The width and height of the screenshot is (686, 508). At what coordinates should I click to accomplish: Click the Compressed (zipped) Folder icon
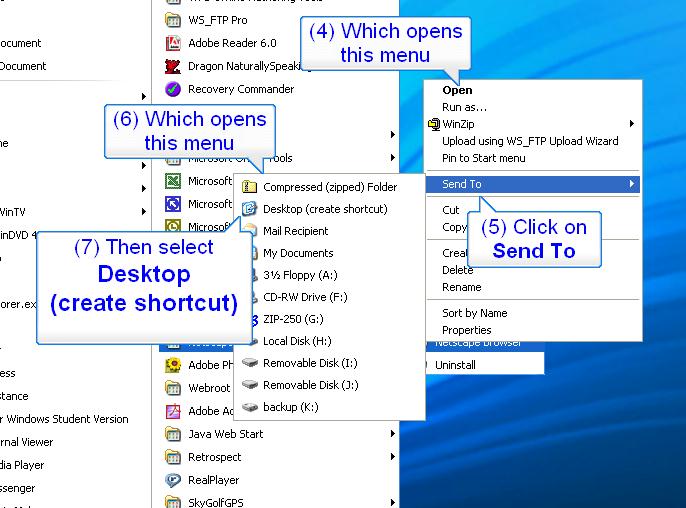[x=249, y=187]
